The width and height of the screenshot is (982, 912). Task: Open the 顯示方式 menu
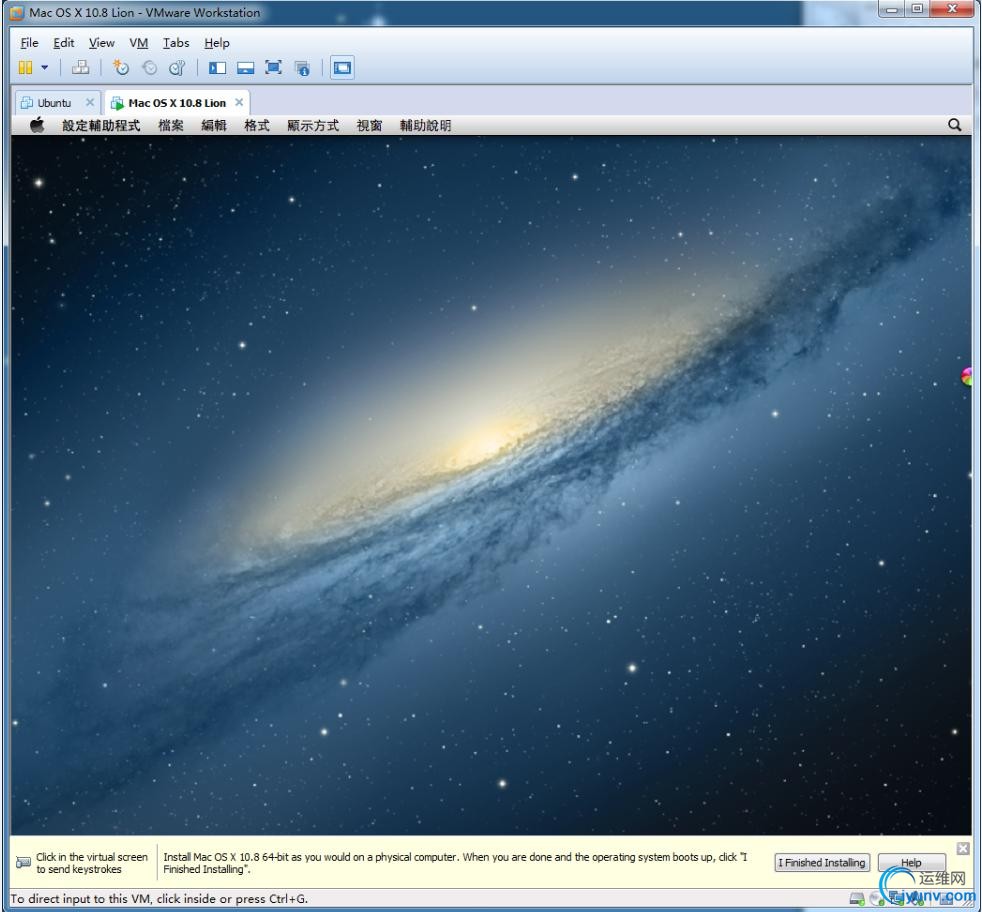click(313, 125)
